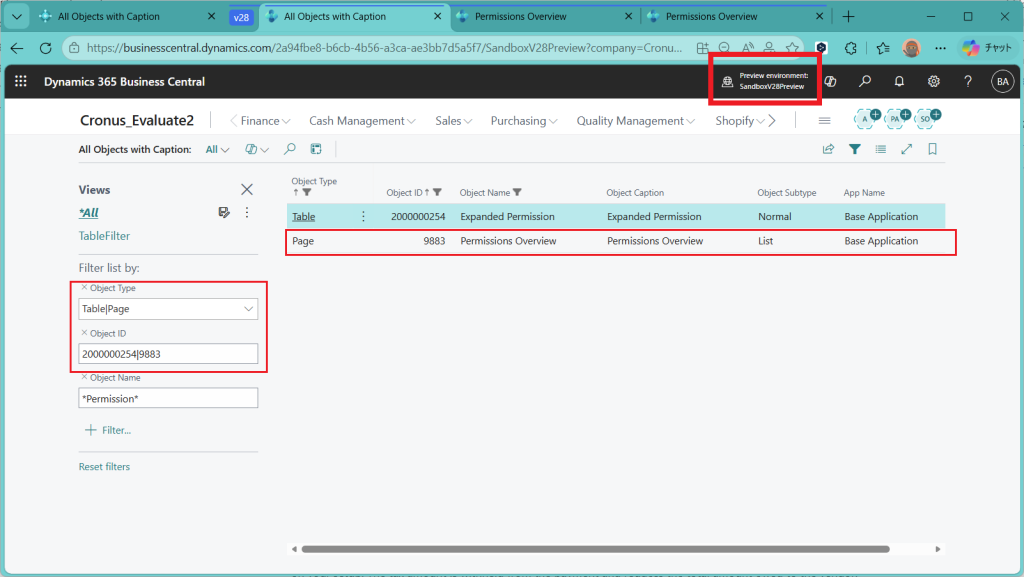Expand the All views dropdown
This screenshot has height=577, width=1024.
[217, 150]
